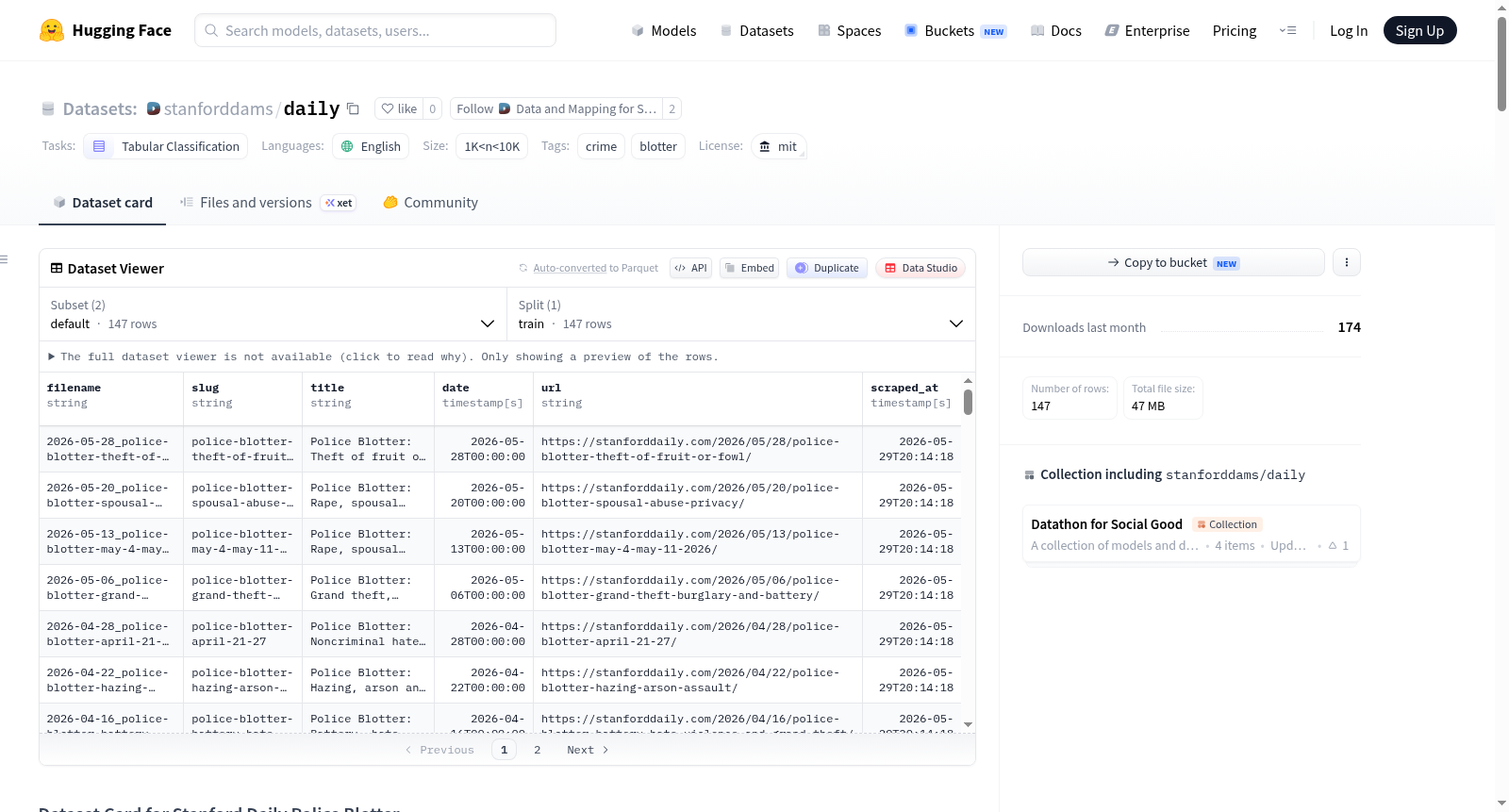Click the follower count of 2
Image resolution: width=1509 pixels, height=812 pixels.
(672, 108)
